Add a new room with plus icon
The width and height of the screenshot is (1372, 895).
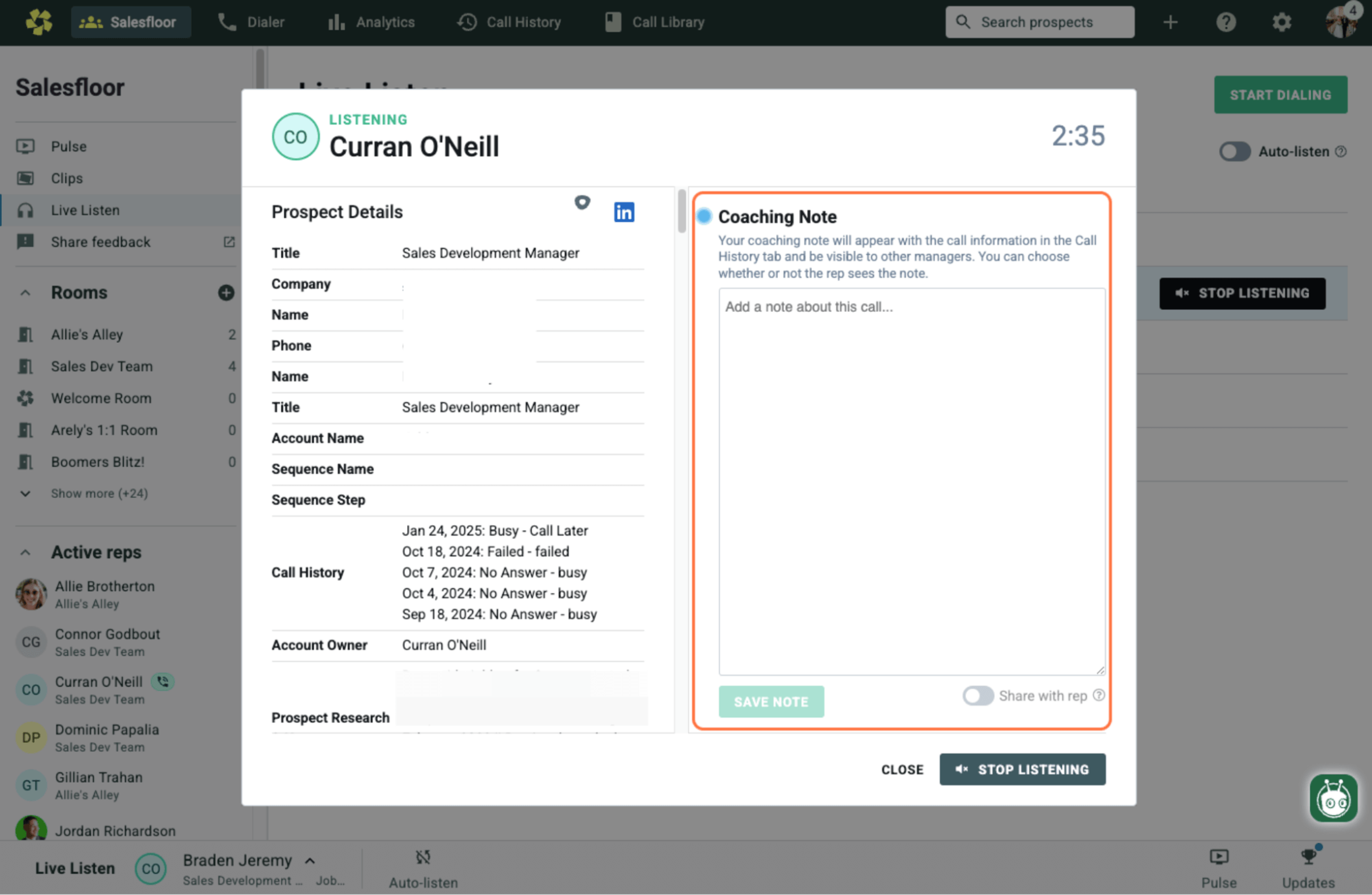[226, 293]
